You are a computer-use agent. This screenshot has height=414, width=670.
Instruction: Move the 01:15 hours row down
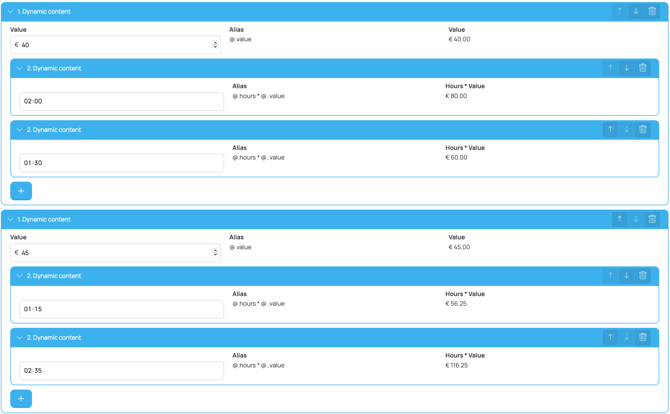pos(627,276)
